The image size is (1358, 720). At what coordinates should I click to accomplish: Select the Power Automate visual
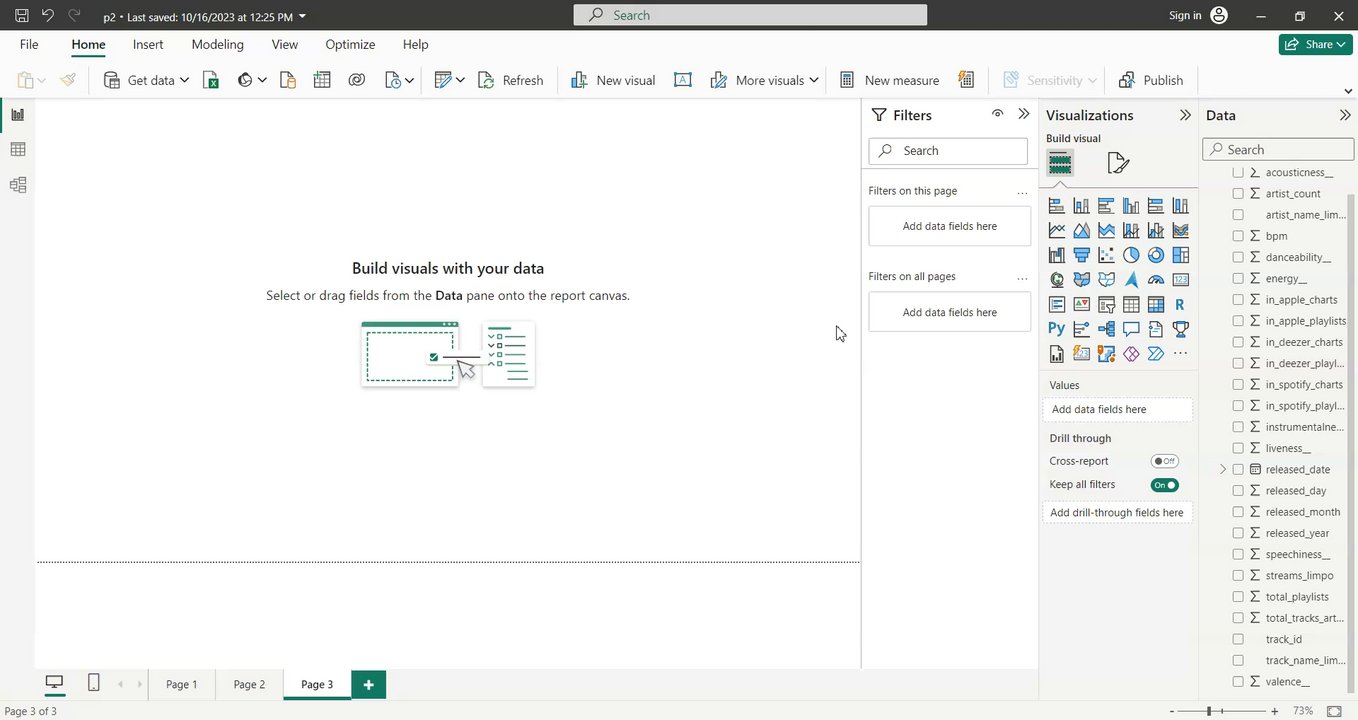[1156, 354]
